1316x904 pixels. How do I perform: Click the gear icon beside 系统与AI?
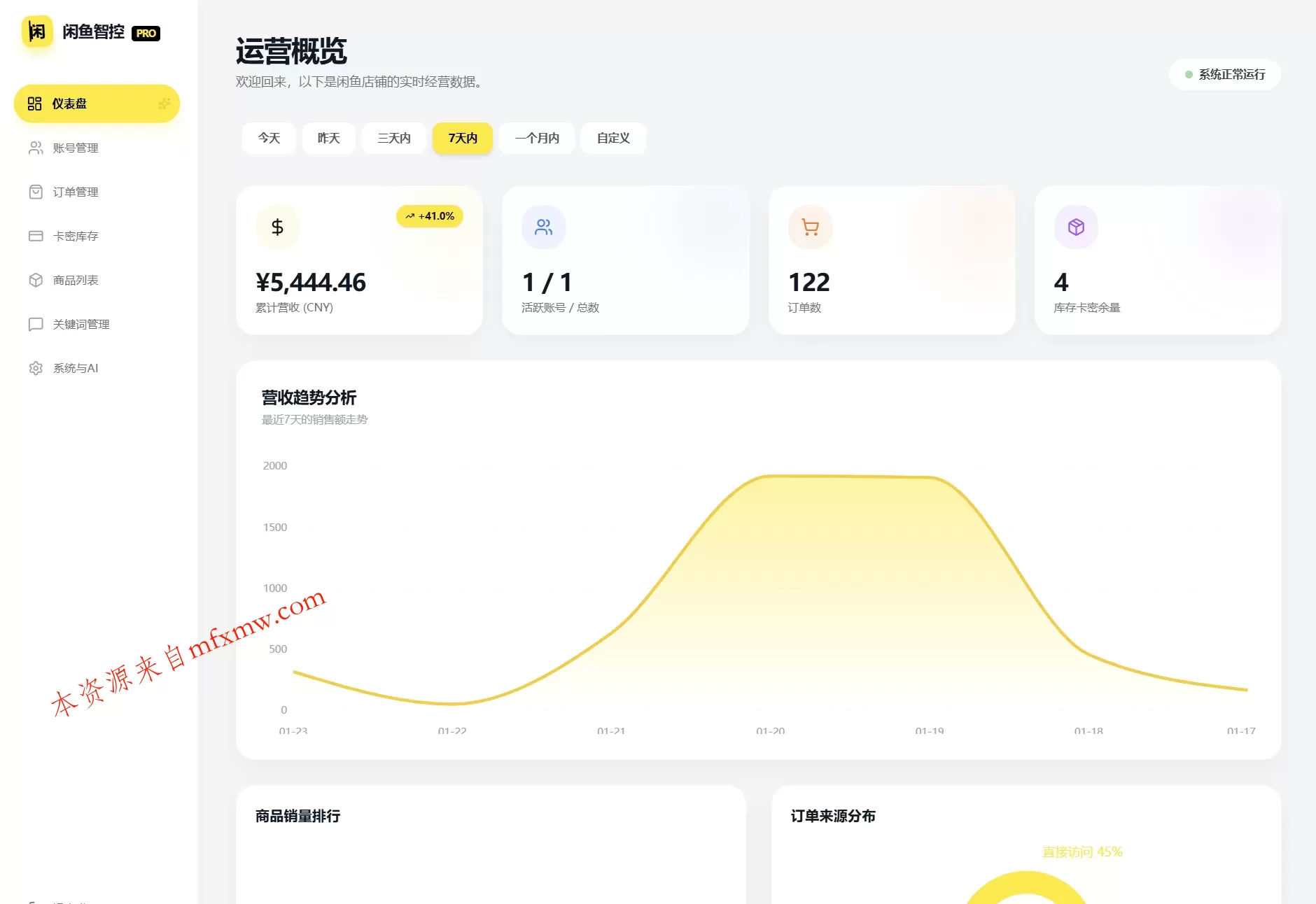click(x=36, y=368)
